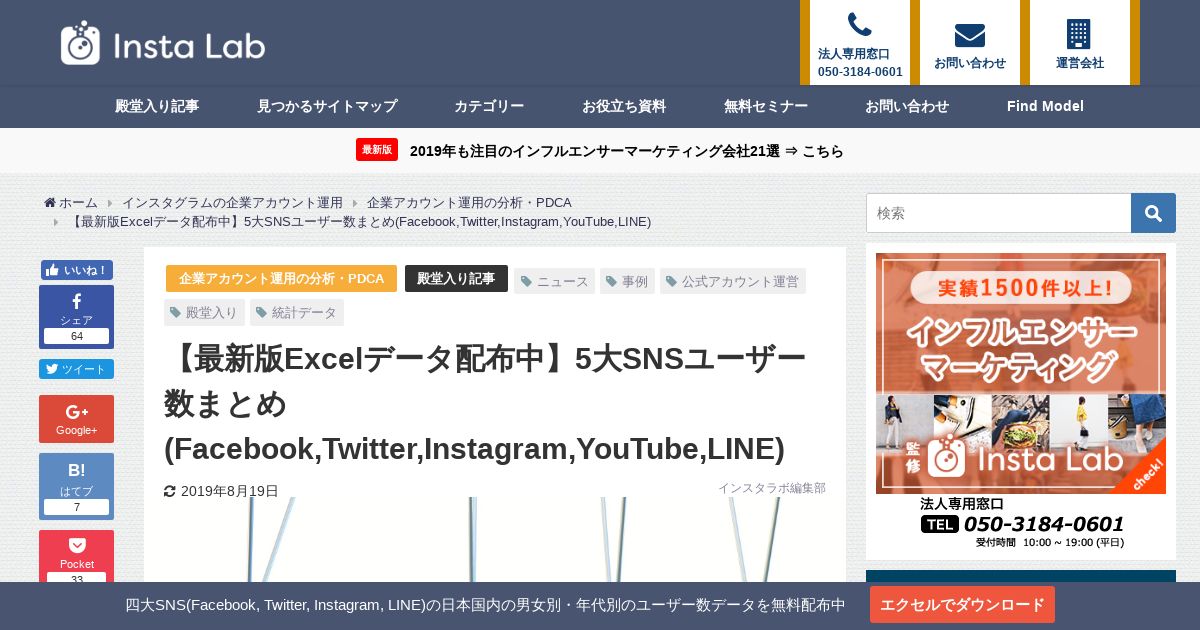The height and width of the screenshot is (630, 1200).
Task: Open 殿堂入り記事 in navigation menu
Action: [157, 106]
